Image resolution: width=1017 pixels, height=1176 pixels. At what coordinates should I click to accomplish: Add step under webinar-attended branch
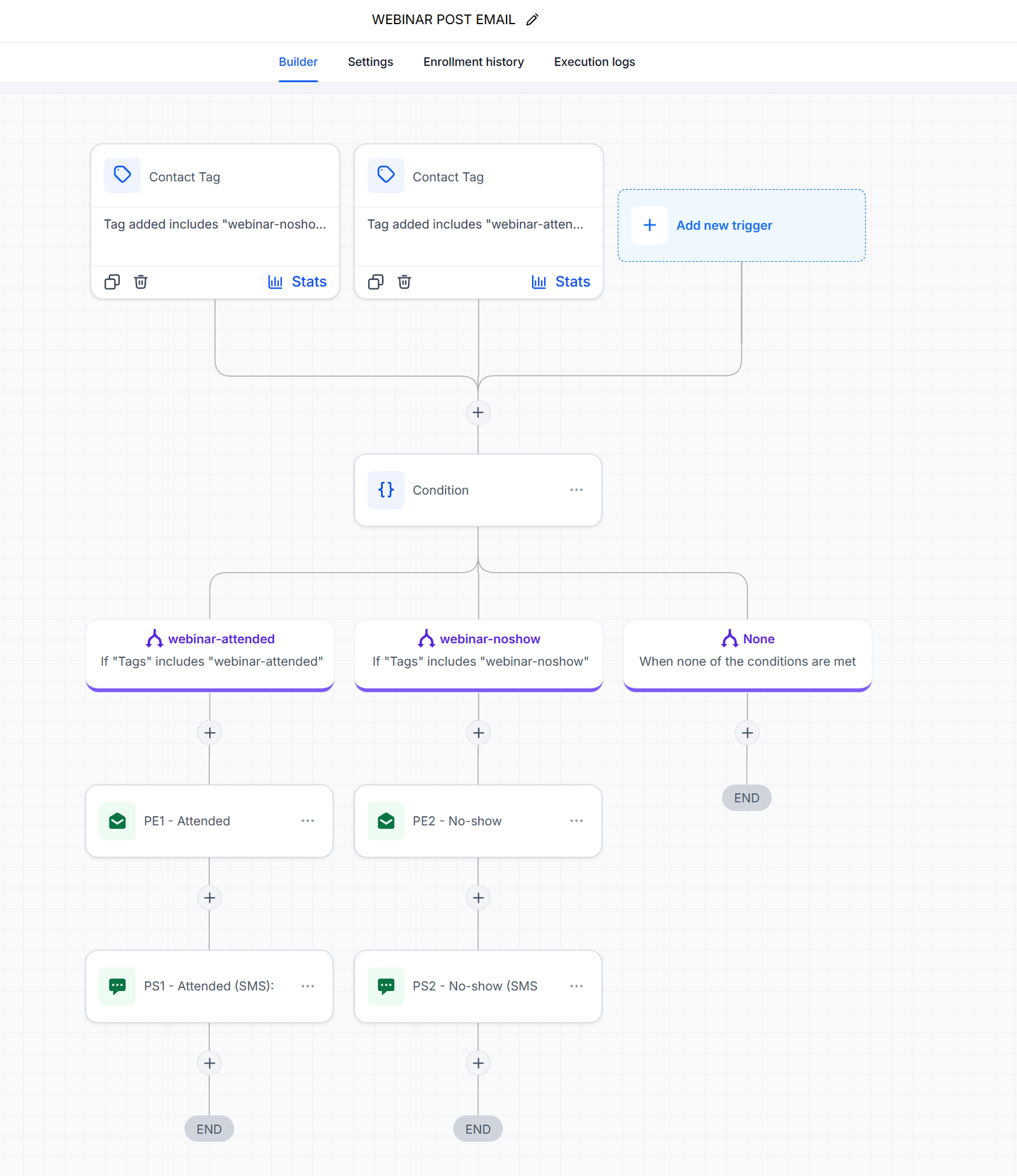coord(210,732)
